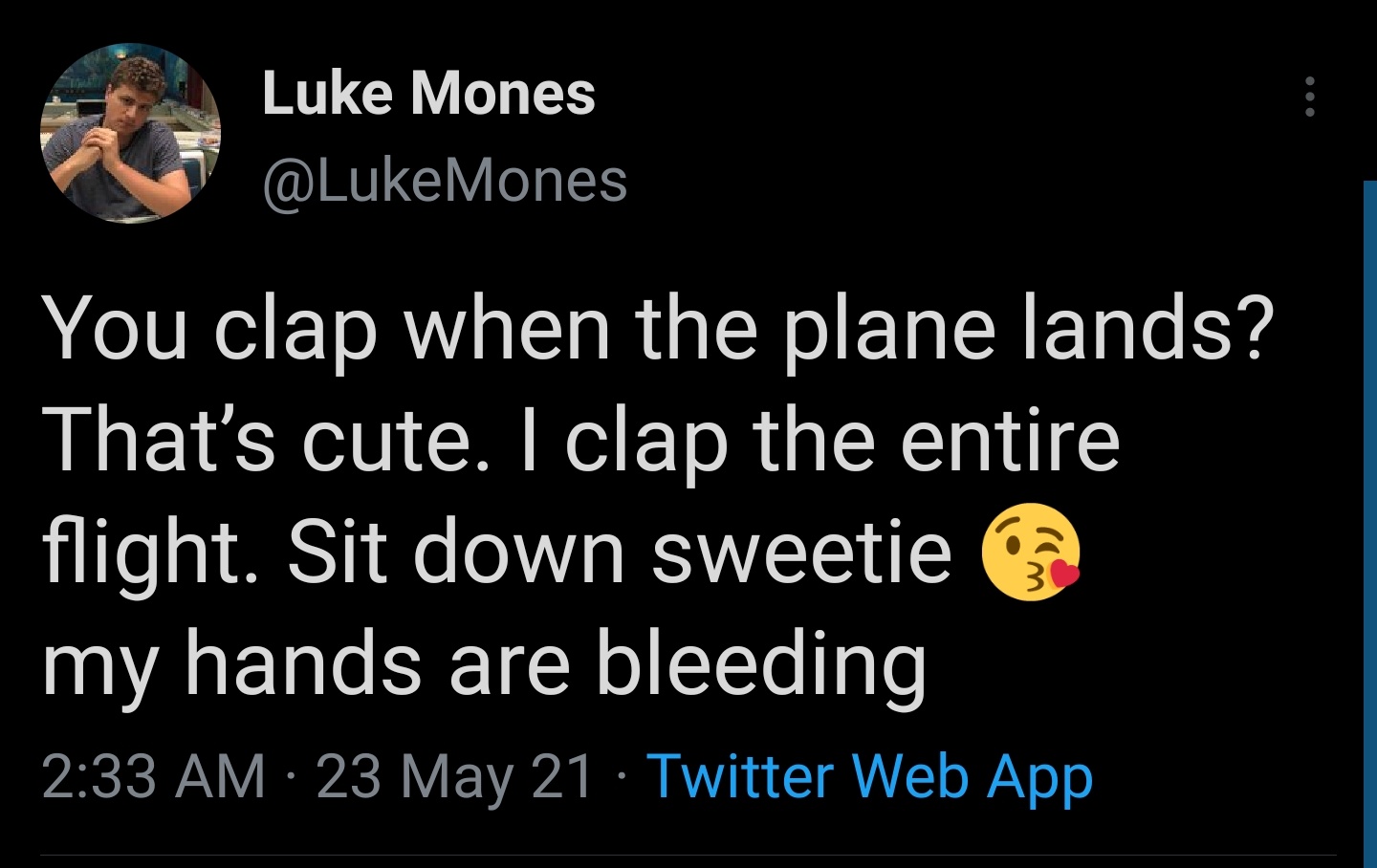
Task: Open the Twitter Web App source link
Action: (869, 775)
